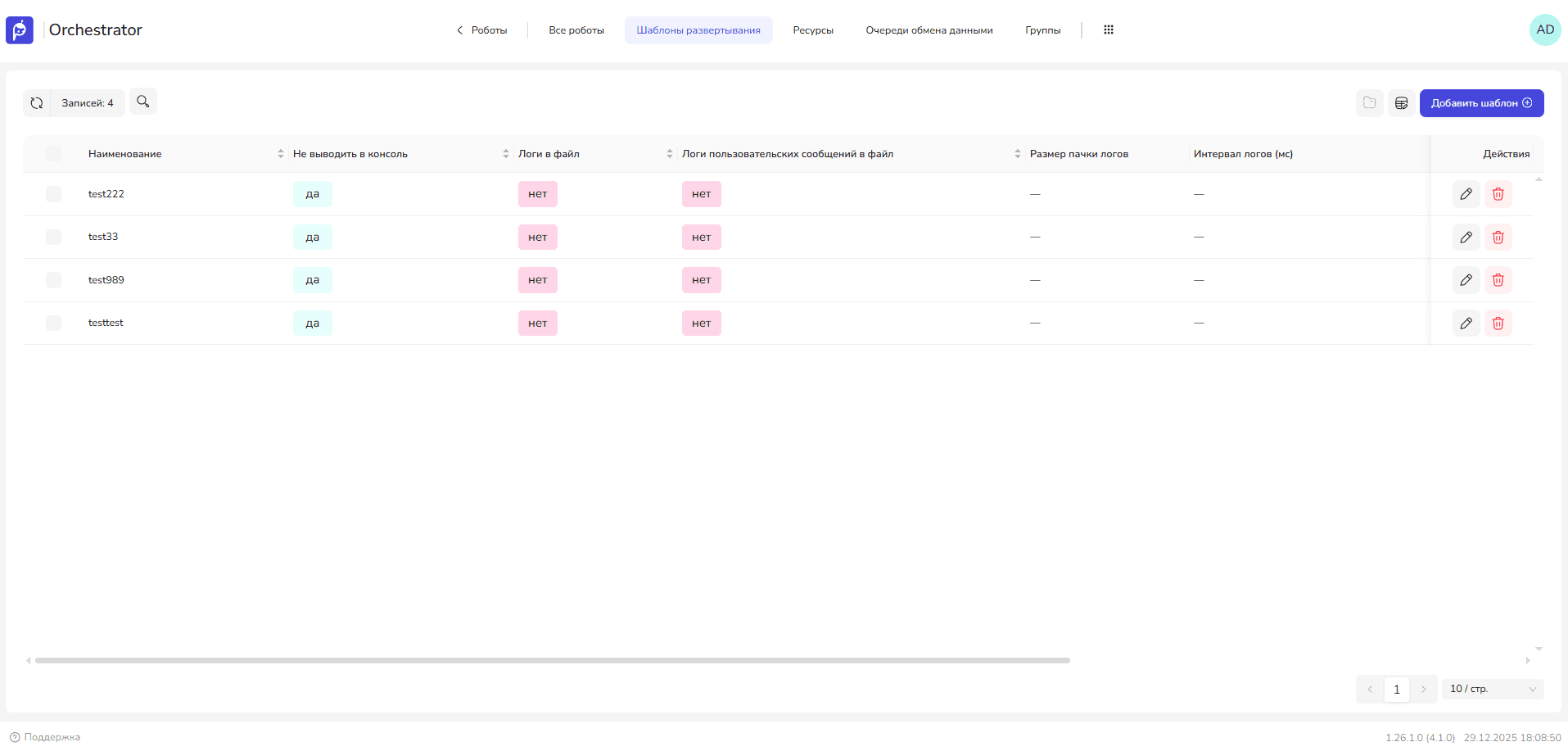Click the Orchestrator logo icon
The width and height of the screenshot is (1568, 751).
click(20, 30)
